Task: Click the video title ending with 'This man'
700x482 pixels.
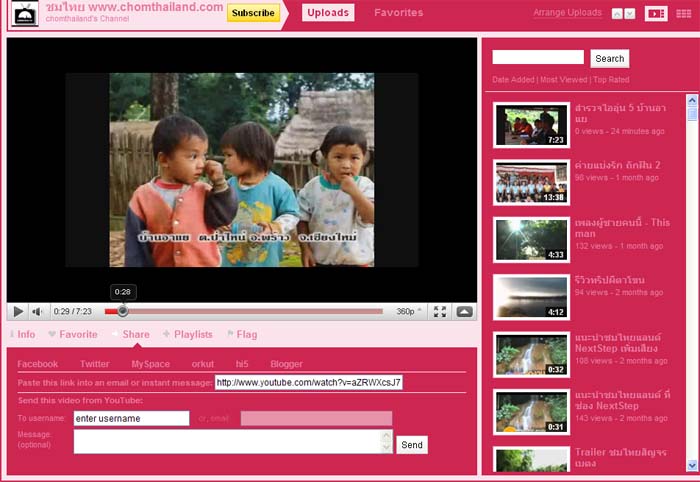Action: [x=622, y=228]
